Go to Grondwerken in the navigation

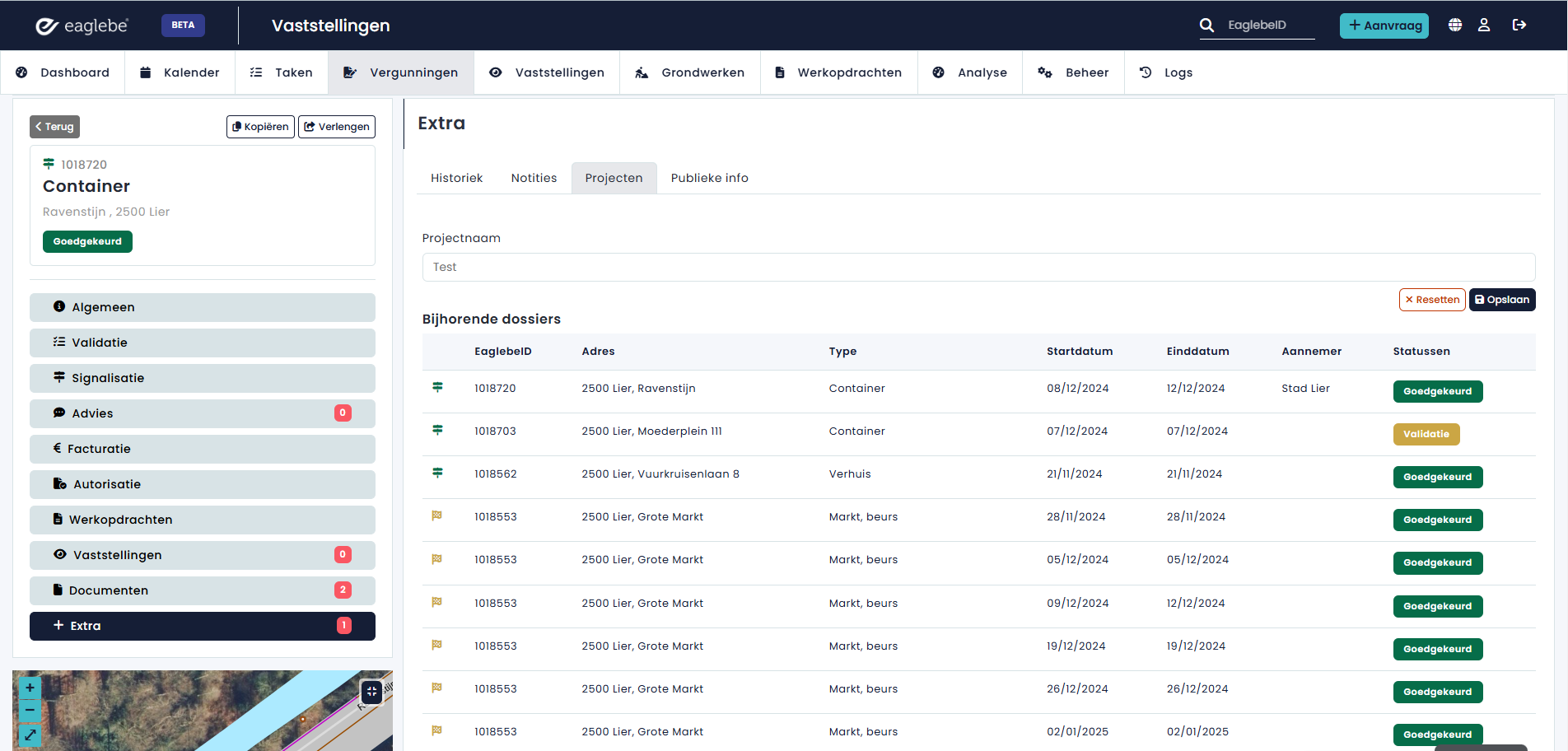[x=690, y=72]
